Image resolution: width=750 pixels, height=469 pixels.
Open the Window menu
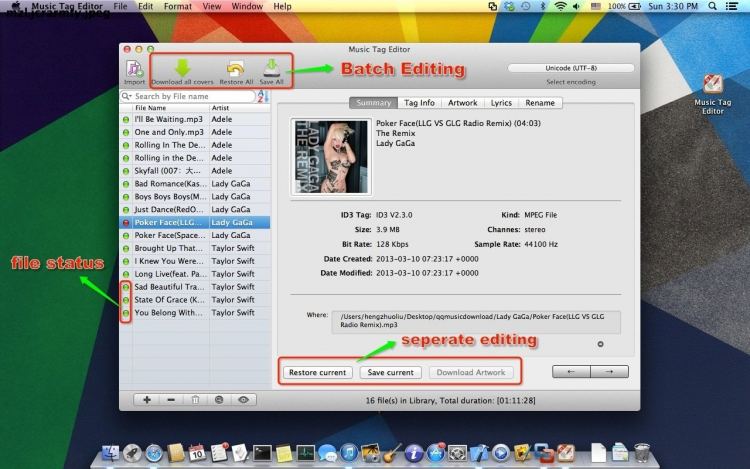247,6
